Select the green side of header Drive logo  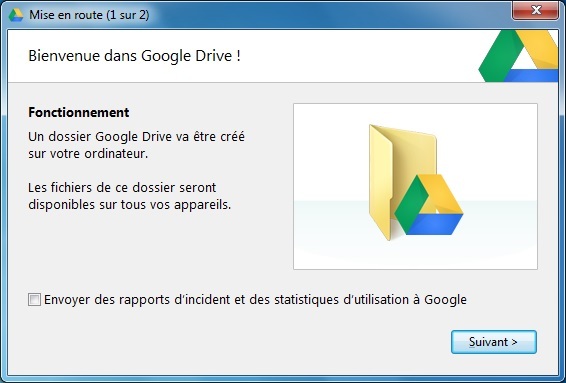[498, 57]
